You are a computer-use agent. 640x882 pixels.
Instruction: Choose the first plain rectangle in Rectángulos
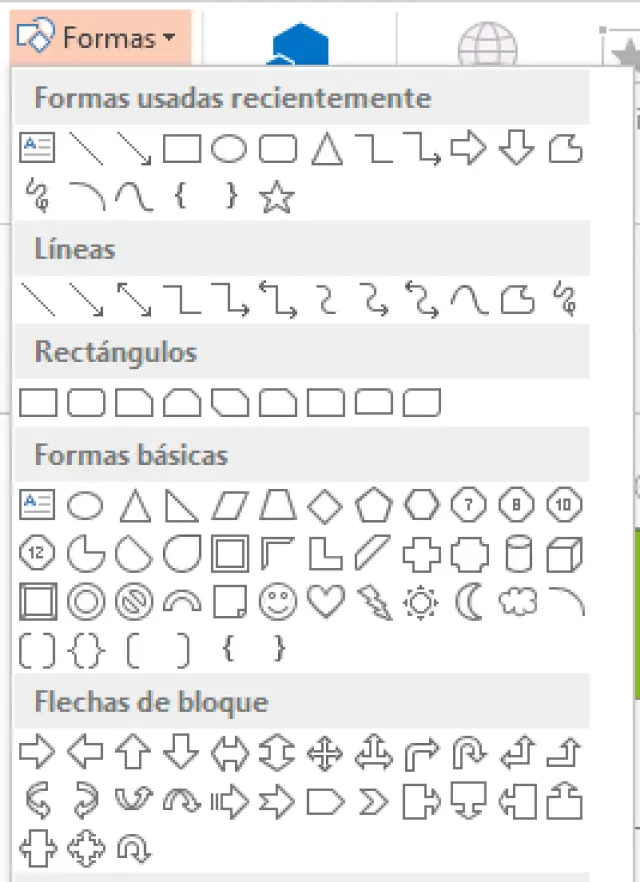(x=38, y=403)
